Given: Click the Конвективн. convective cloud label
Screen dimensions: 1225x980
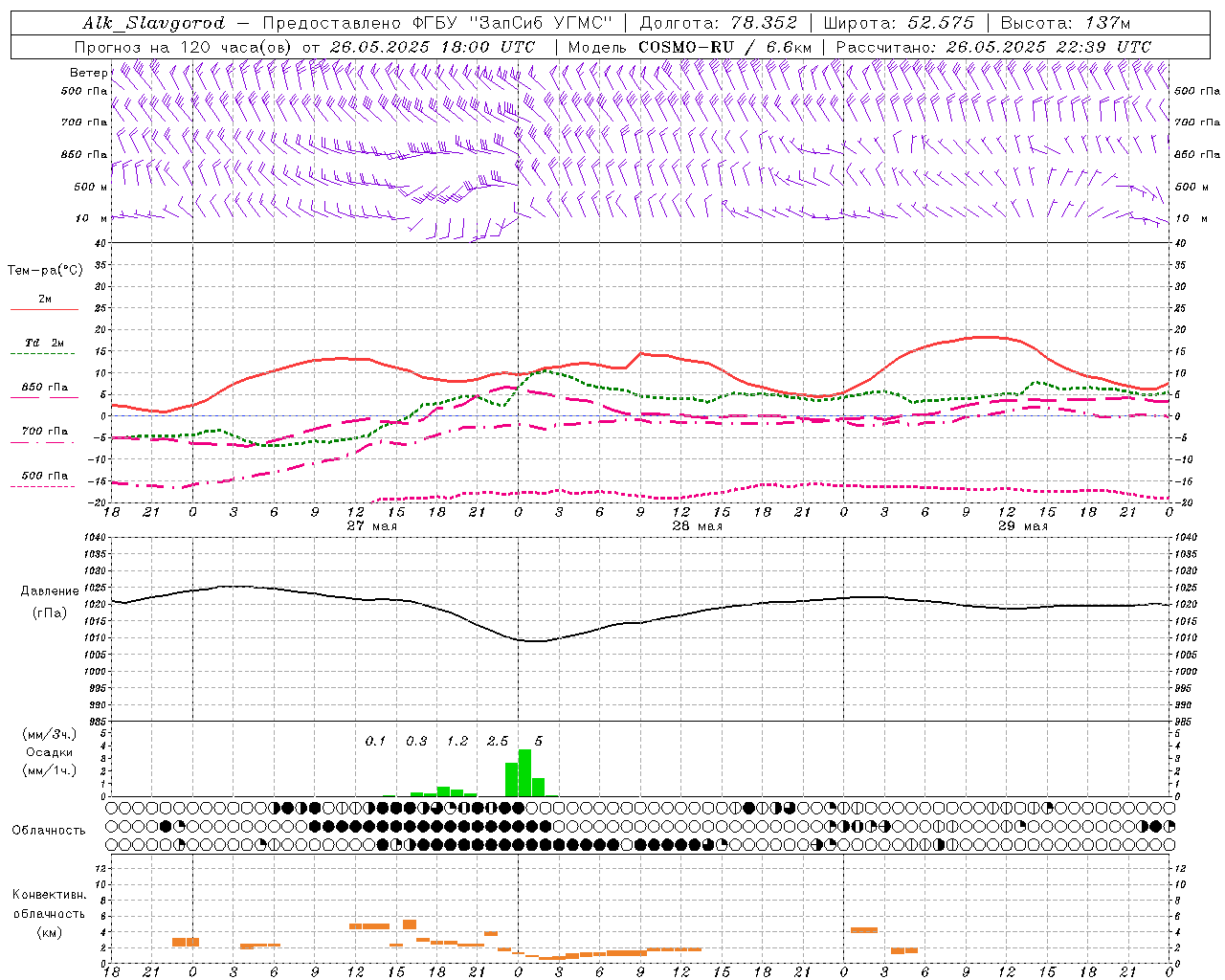Looking at the screenshot, I should click(49, 895).
